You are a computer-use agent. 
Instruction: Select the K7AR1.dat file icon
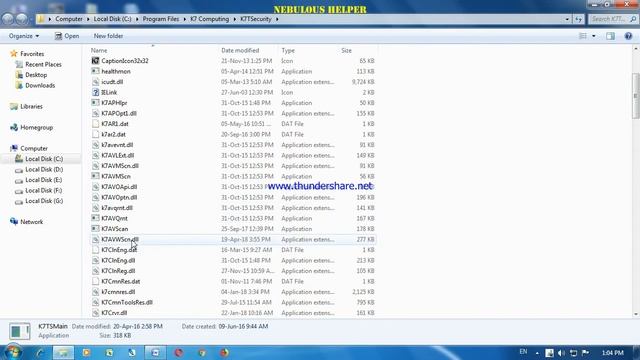[x=95, y=124]
